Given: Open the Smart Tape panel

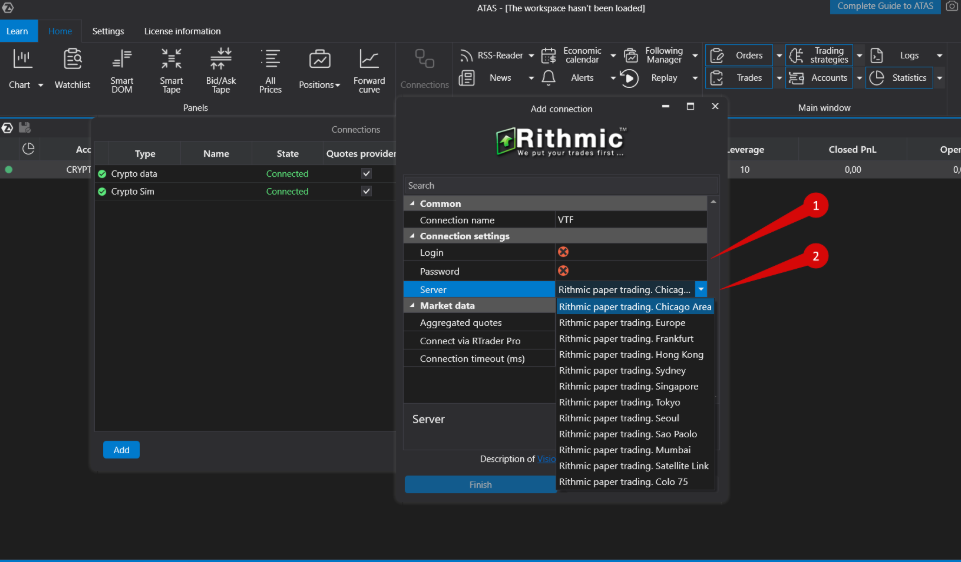Looking at the screenshot, I should (172, 70).
